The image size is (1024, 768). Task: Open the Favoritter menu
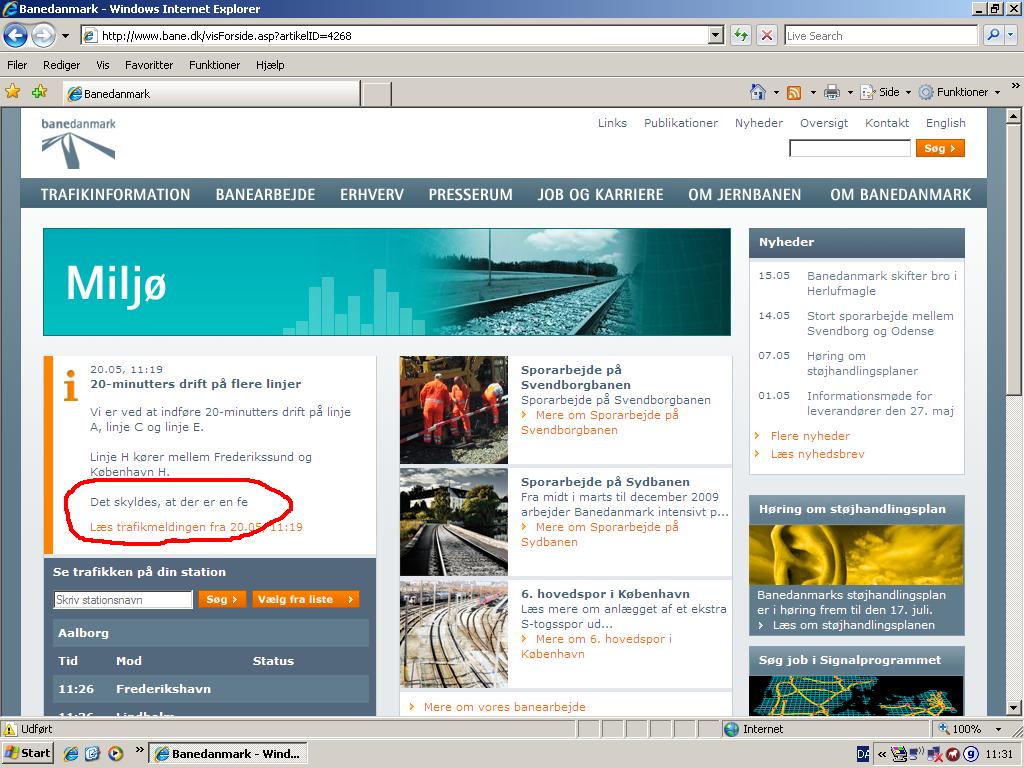click(149, 65)
